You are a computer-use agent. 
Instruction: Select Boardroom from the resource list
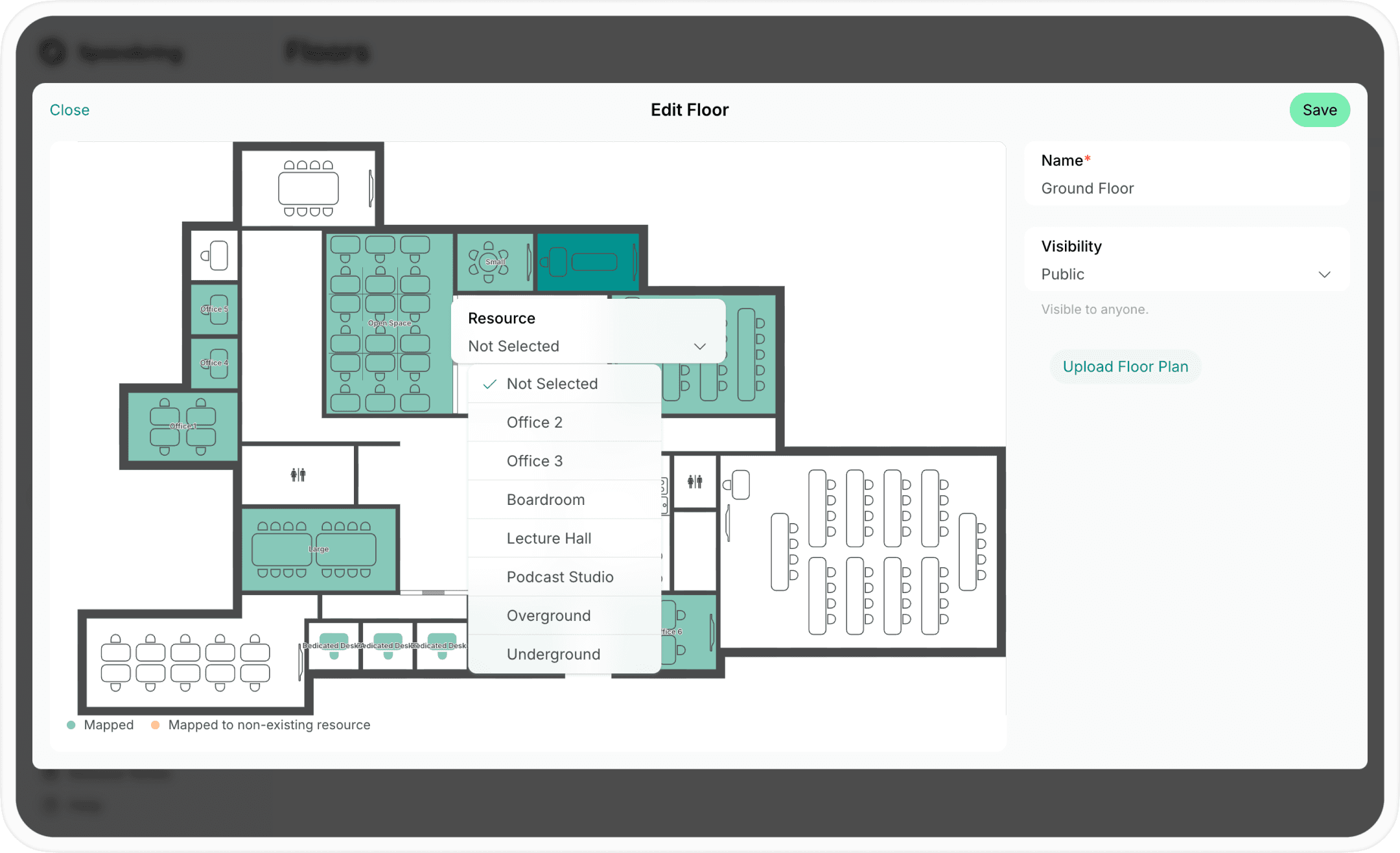[545, 499]
